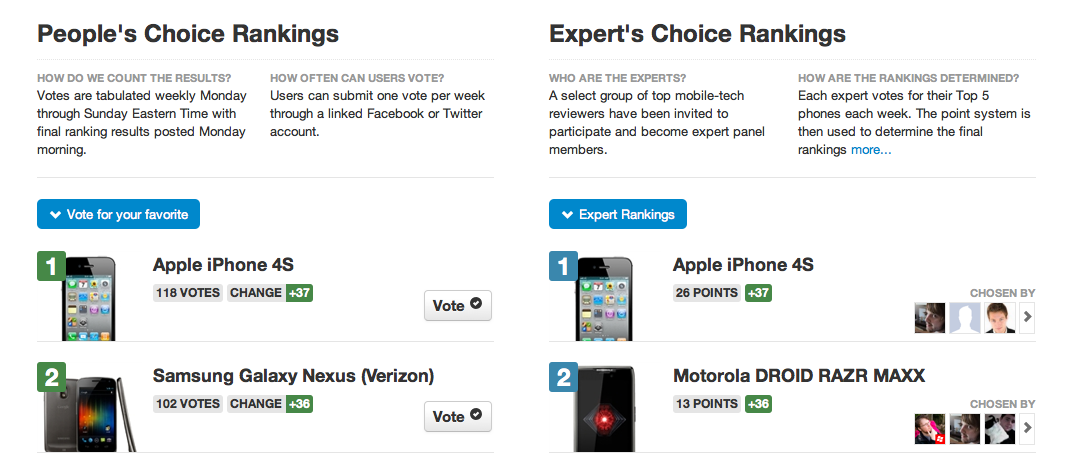Click second expert avatar for DROID RAZR MAXX
Image resolution: width=1073 pixels, height=473 pixels.
coord(964,429)
